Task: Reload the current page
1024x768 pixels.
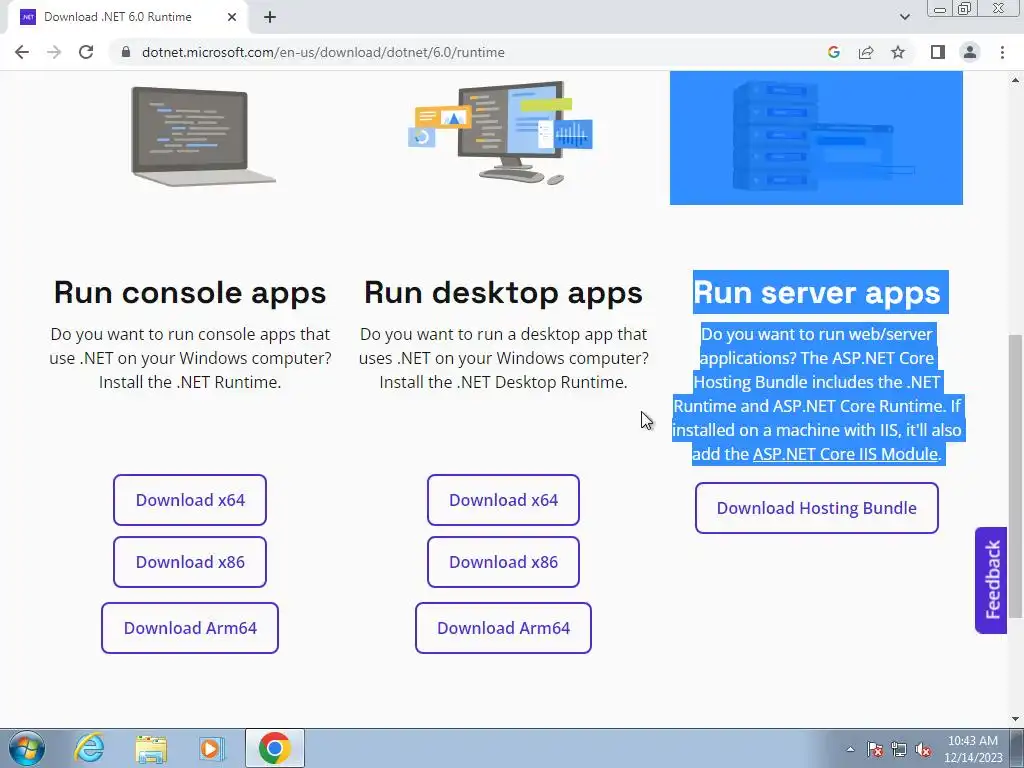Action: pos(86,52)
